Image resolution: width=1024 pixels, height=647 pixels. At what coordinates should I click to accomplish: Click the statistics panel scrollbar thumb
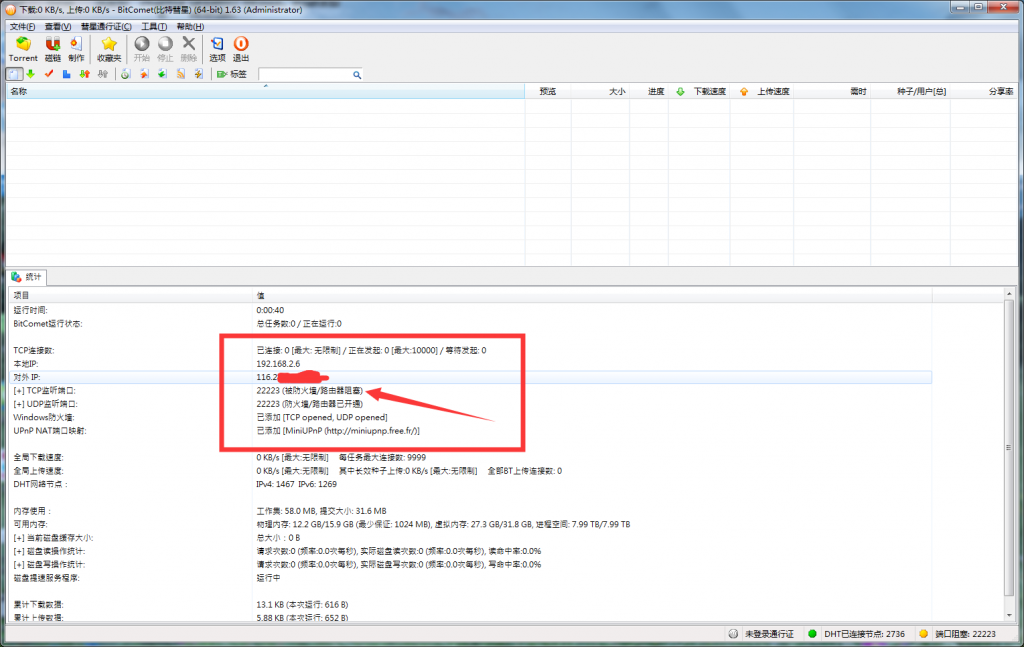pos(1009,448)
